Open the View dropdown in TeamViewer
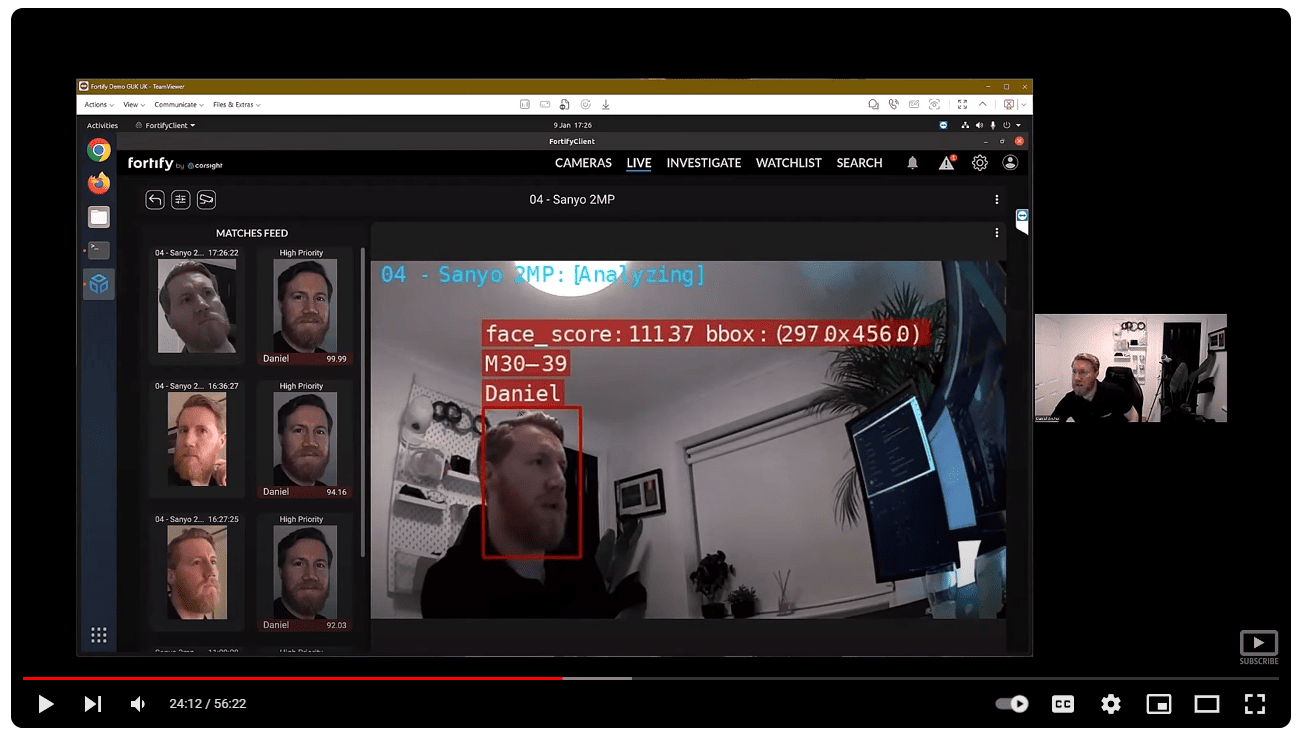 tap(133, 104)
